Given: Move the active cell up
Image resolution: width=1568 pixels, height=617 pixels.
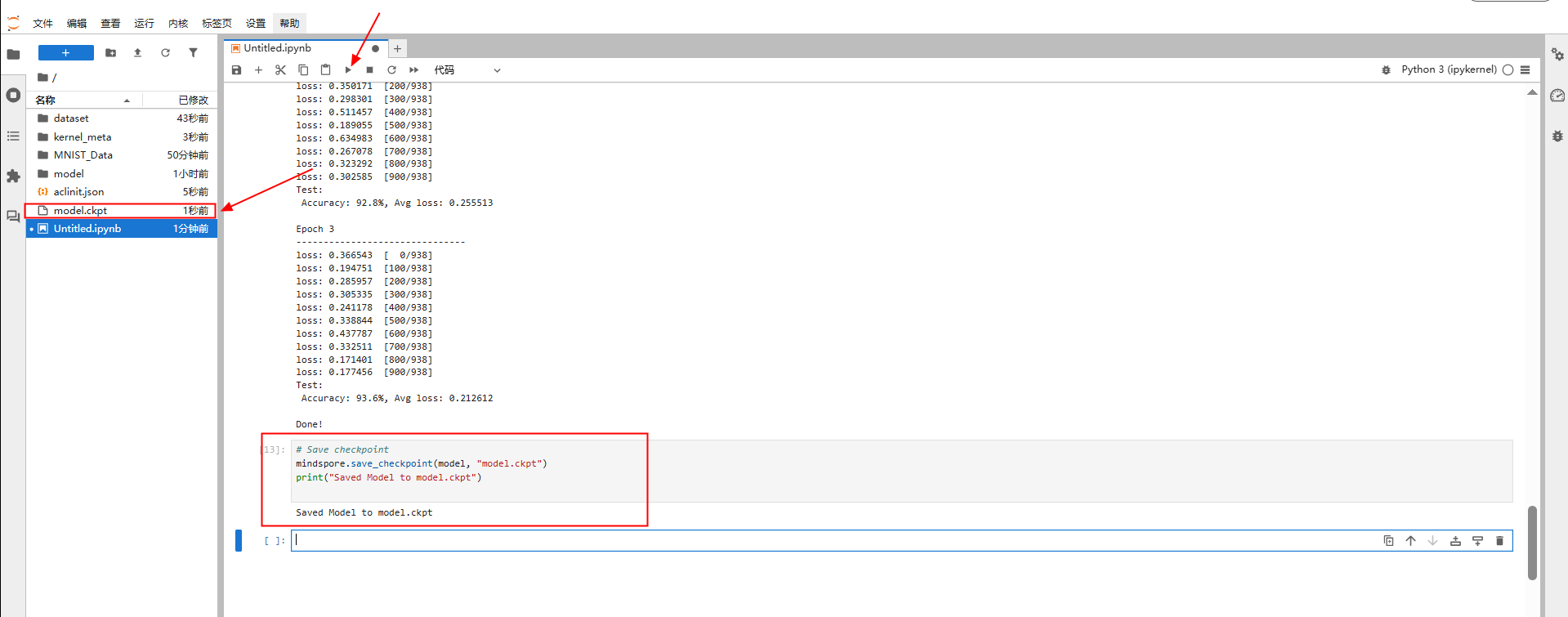Looking at the screenshot, I should coord(1410,541).
